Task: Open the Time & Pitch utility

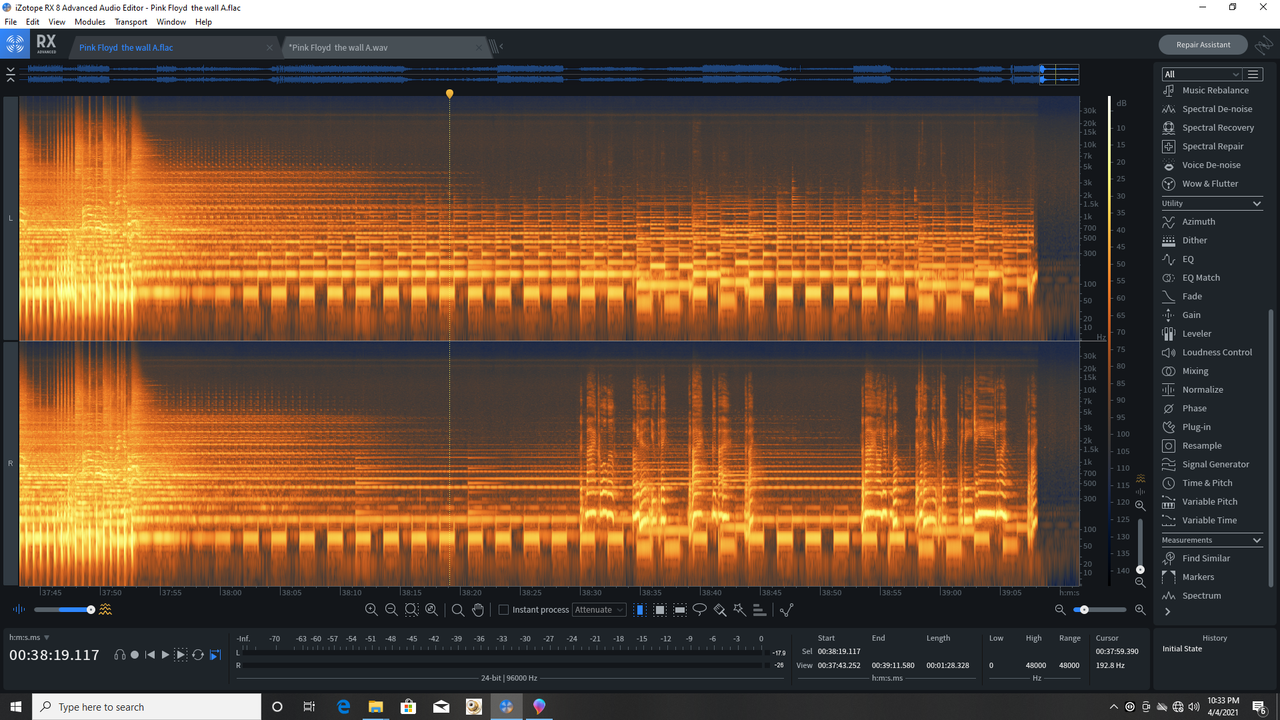Action: [1206, 483]
